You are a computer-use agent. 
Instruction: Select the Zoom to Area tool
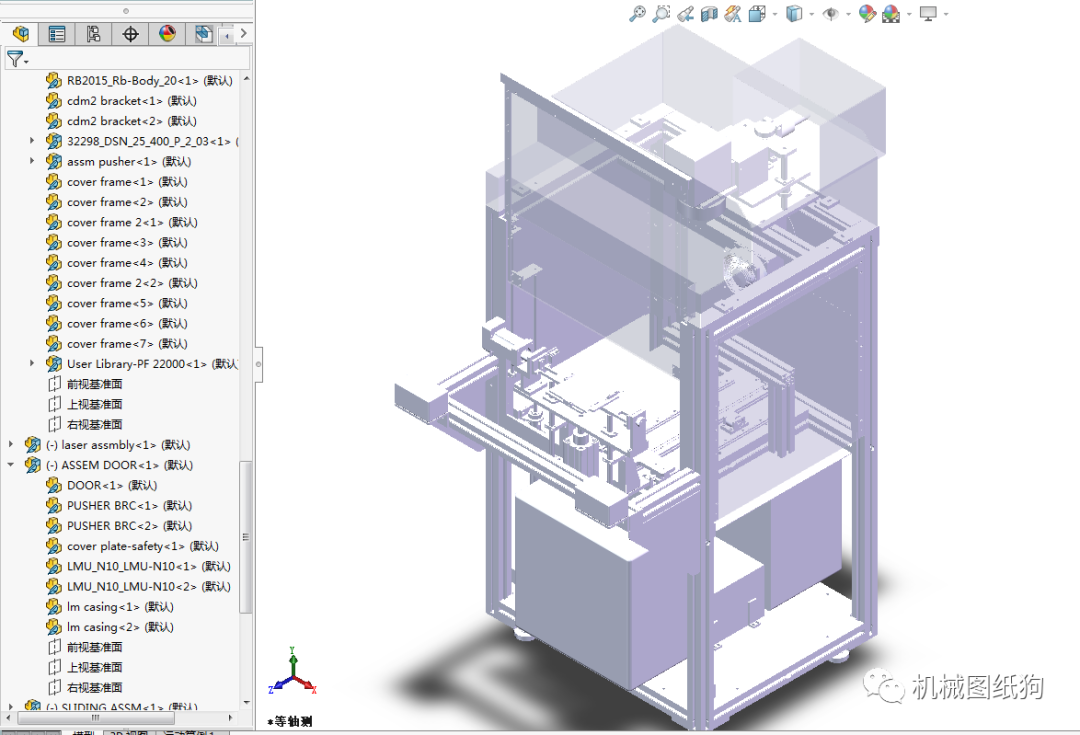[661, 14]
